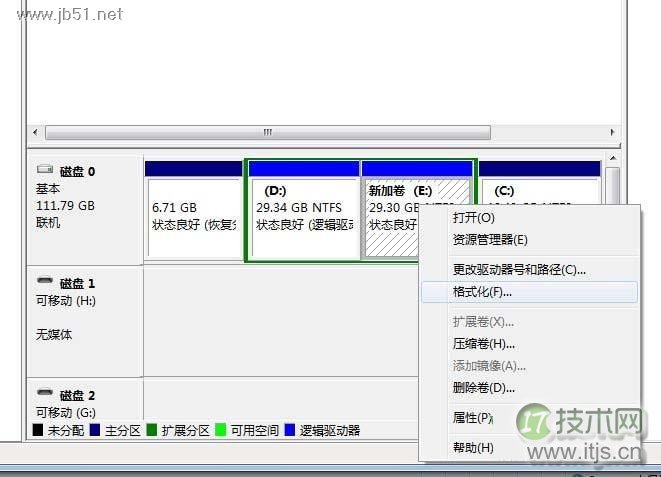Click the Disk 1 removable drive icon
Screen dimensions: 661x477
45,280
